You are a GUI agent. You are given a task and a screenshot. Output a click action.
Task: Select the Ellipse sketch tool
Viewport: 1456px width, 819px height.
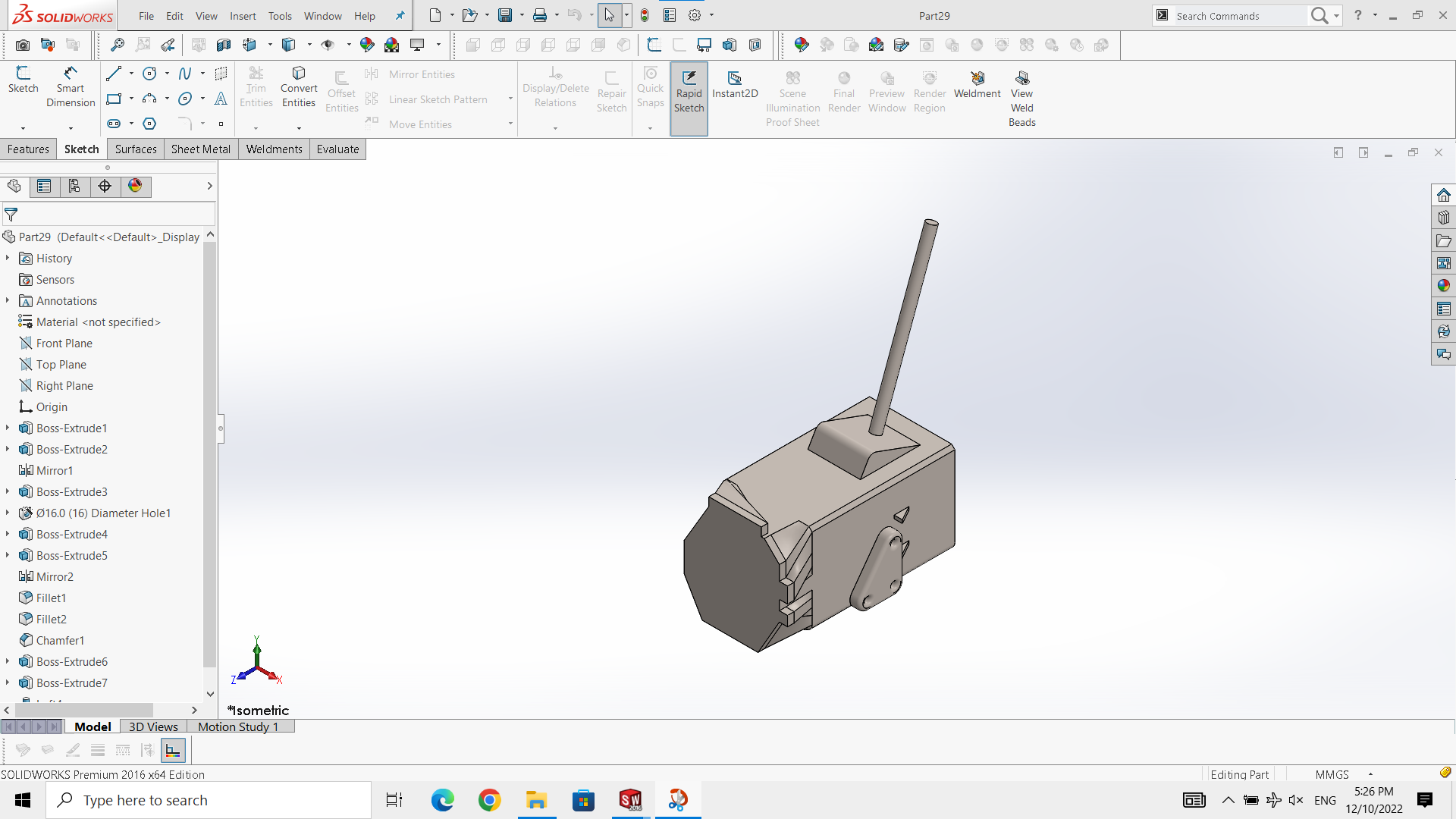pyautogui.click(x=185, y=99)
